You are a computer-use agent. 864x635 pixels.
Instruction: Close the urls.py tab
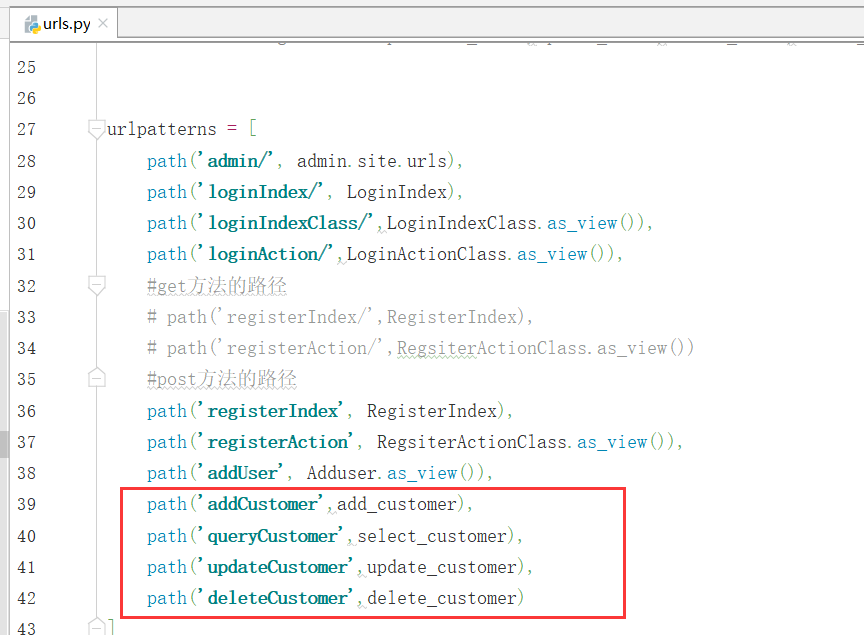coord(103,23)
